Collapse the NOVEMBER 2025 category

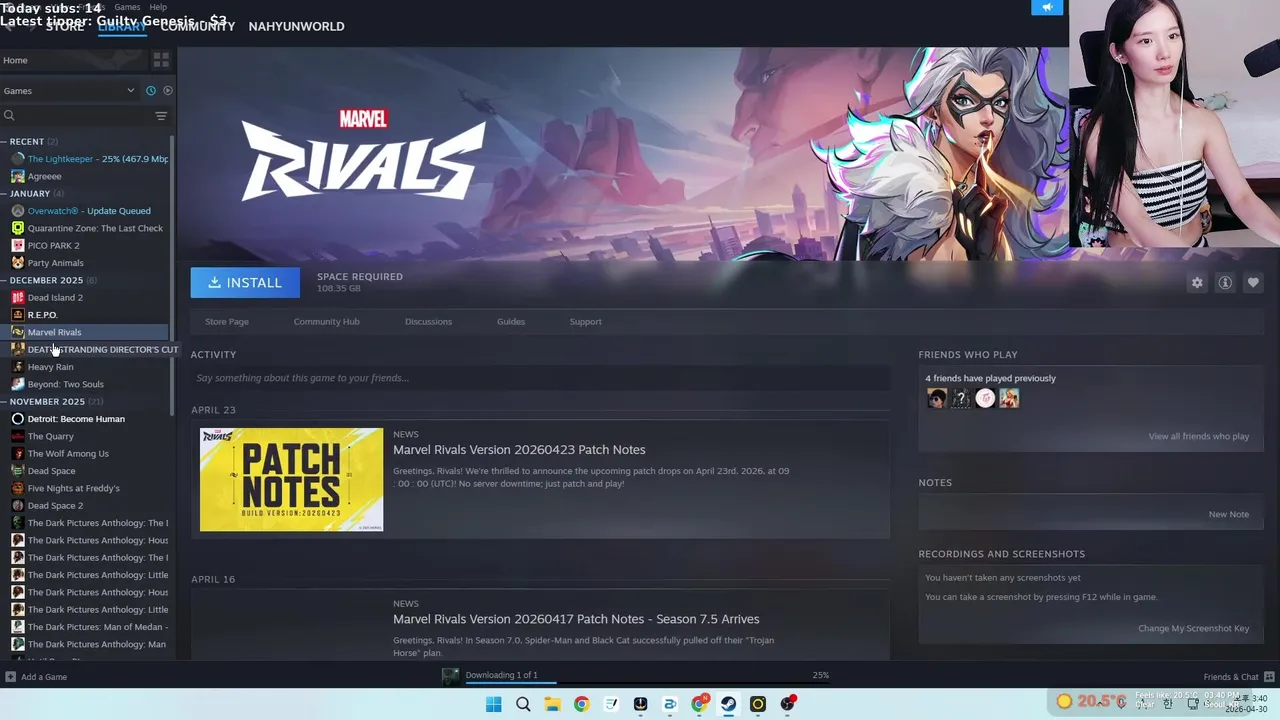(4, 402)
